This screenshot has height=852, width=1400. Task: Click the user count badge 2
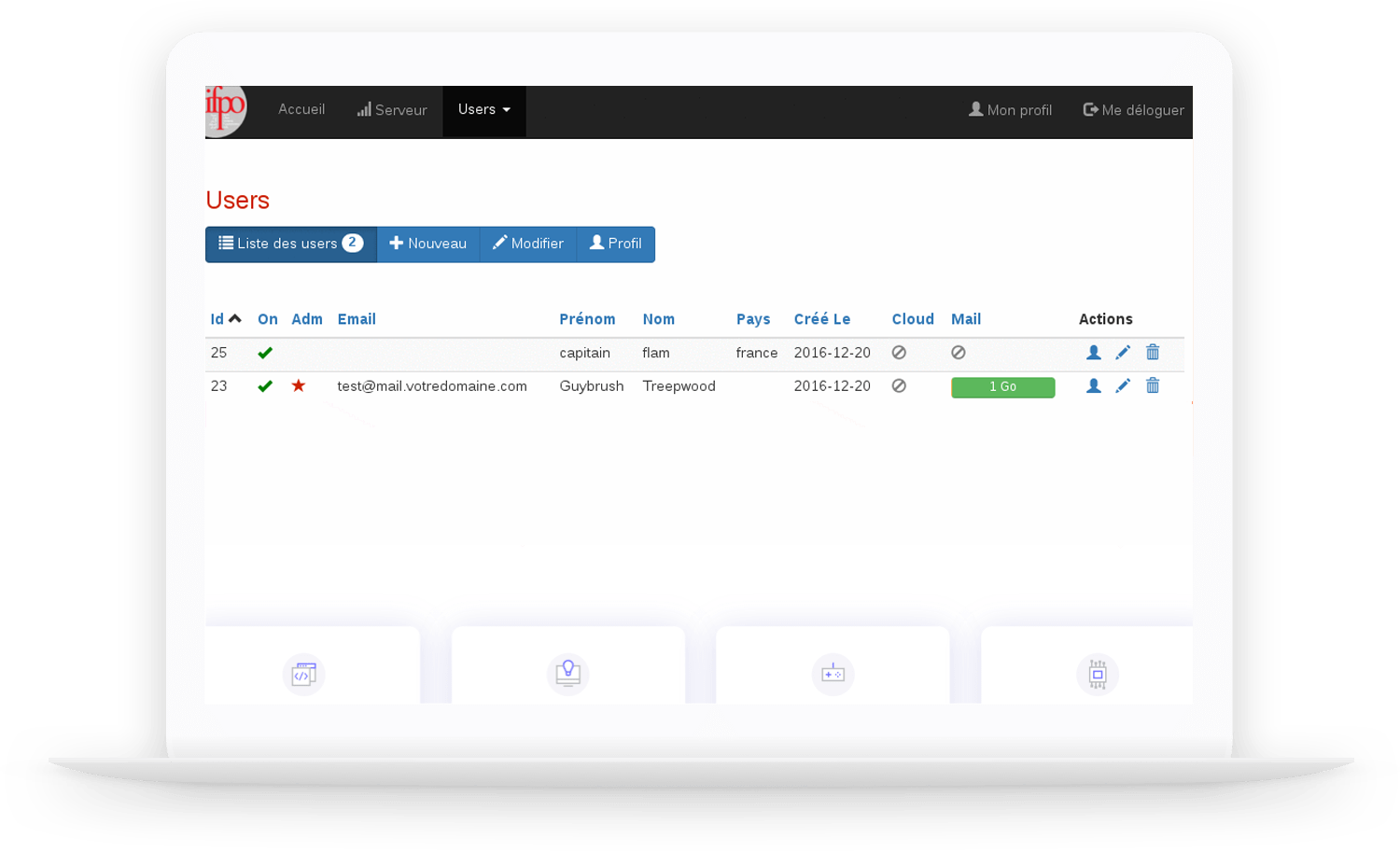click(353, 244)
